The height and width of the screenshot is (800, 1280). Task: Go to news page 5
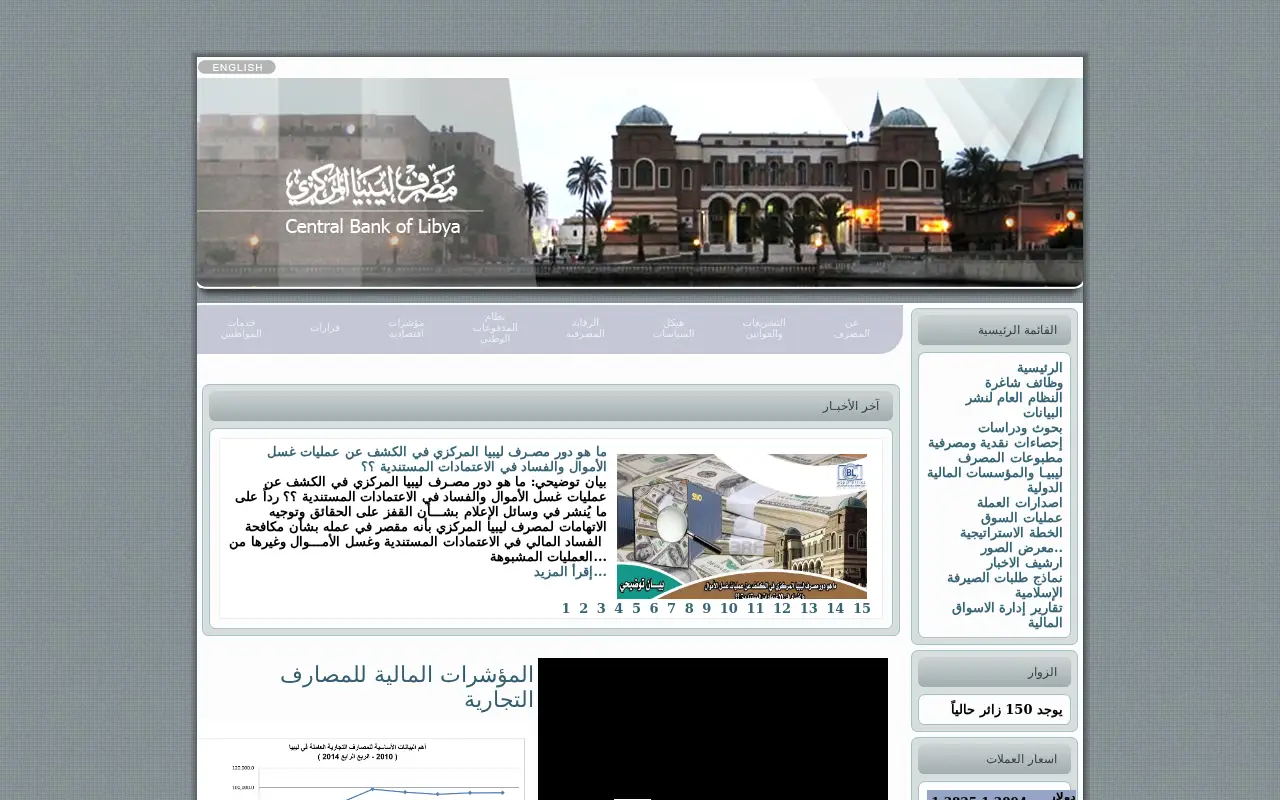(x=636, y=608)
